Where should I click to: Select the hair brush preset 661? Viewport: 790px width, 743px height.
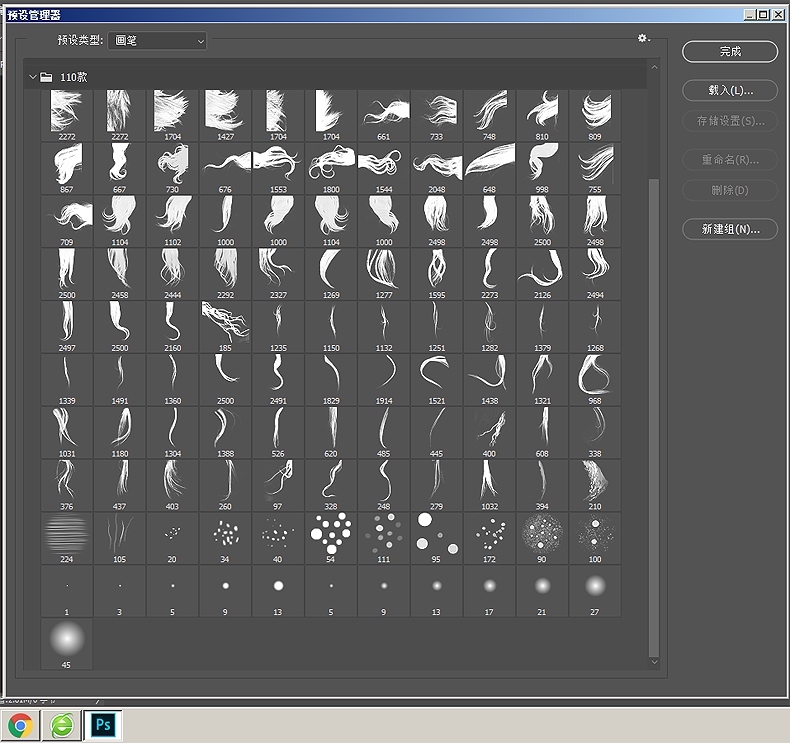(383, 115)
